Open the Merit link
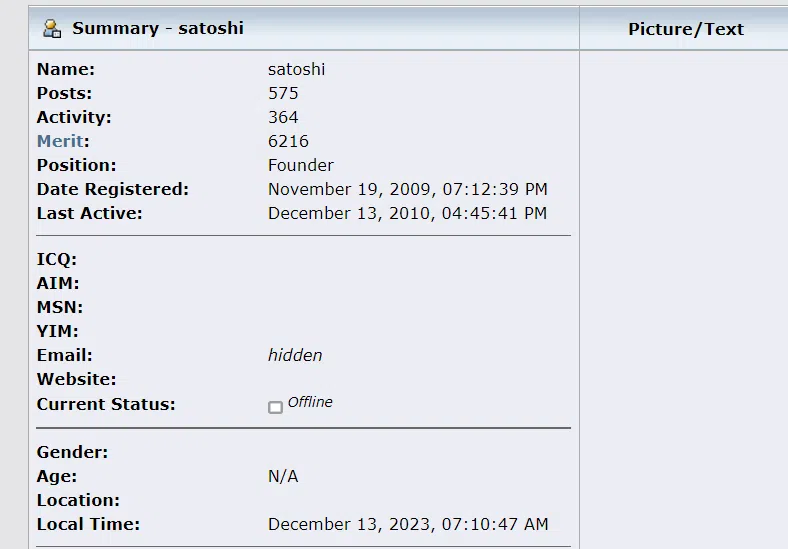The height and width of the screenshot is (549, 788). tap(60, 141)
